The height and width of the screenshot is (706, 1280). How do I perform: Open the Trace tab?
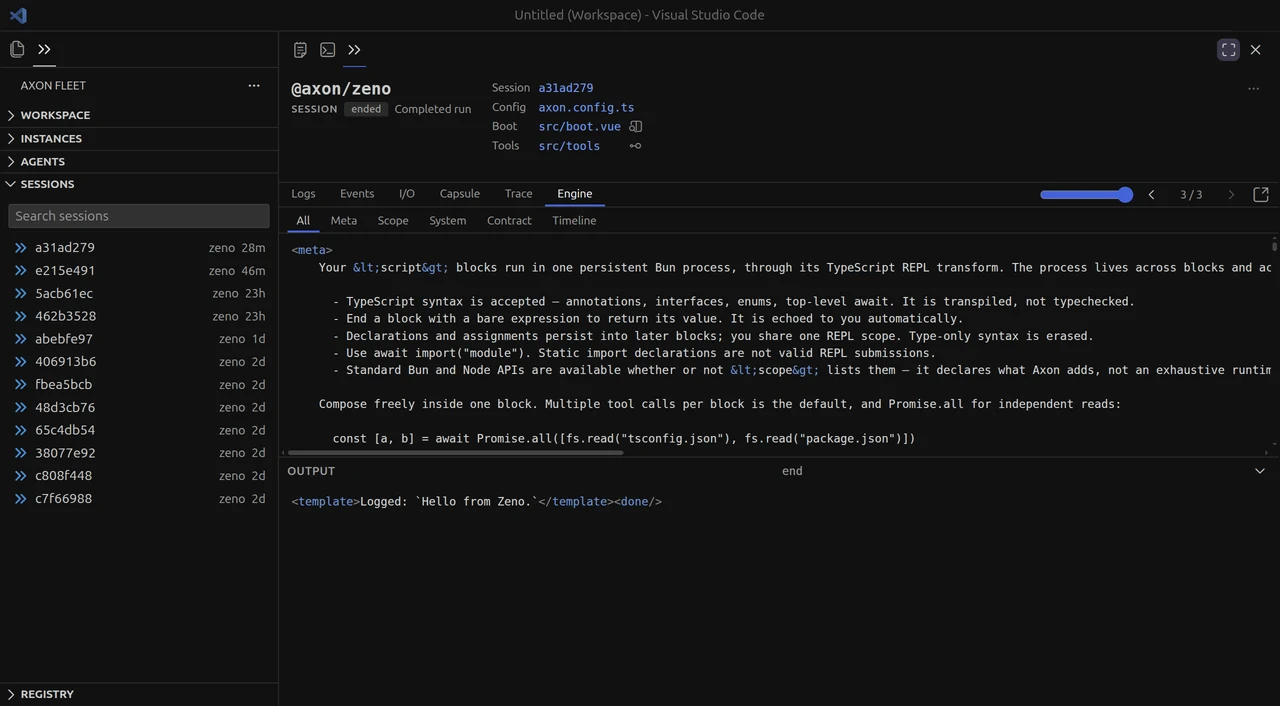click(519, 194)
